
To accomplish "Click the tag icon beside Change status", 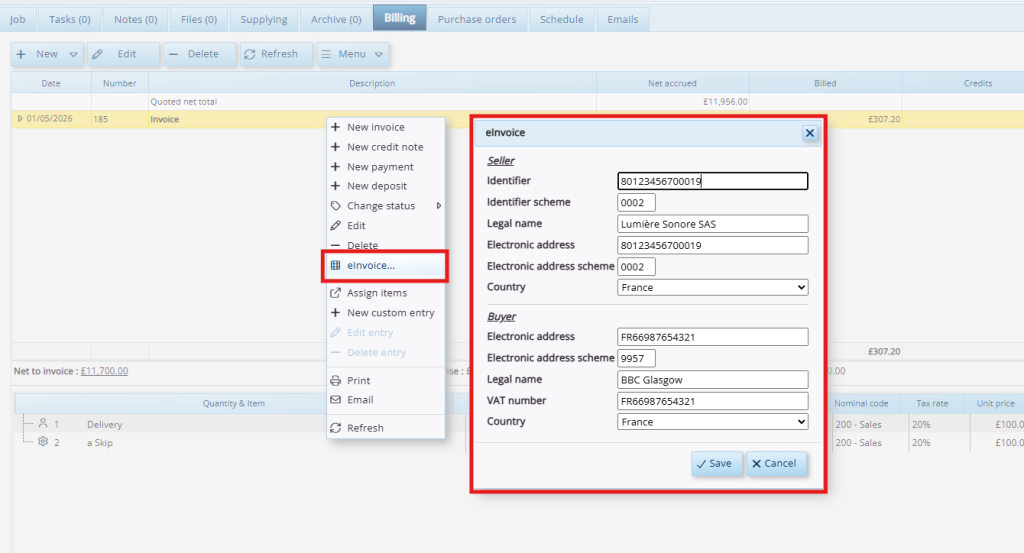I will [335, 206].
